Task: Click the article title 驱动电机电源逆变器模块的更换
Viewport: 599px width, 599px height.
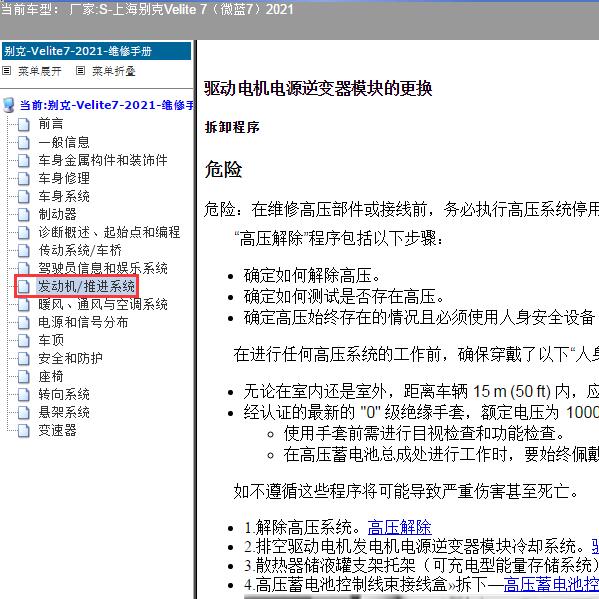Action: [x=318, y=89]
